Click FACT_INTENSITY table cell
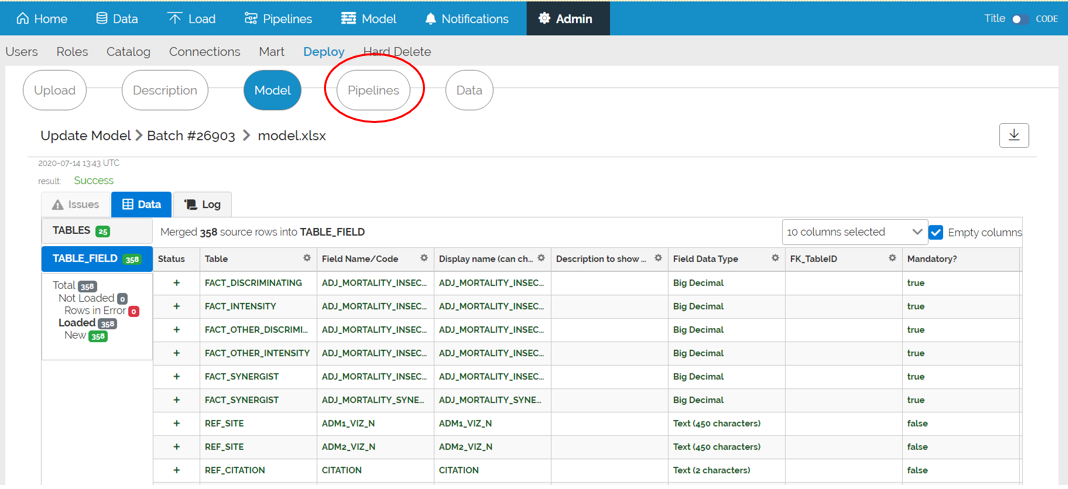The image size is (1068, 489). 258,306
